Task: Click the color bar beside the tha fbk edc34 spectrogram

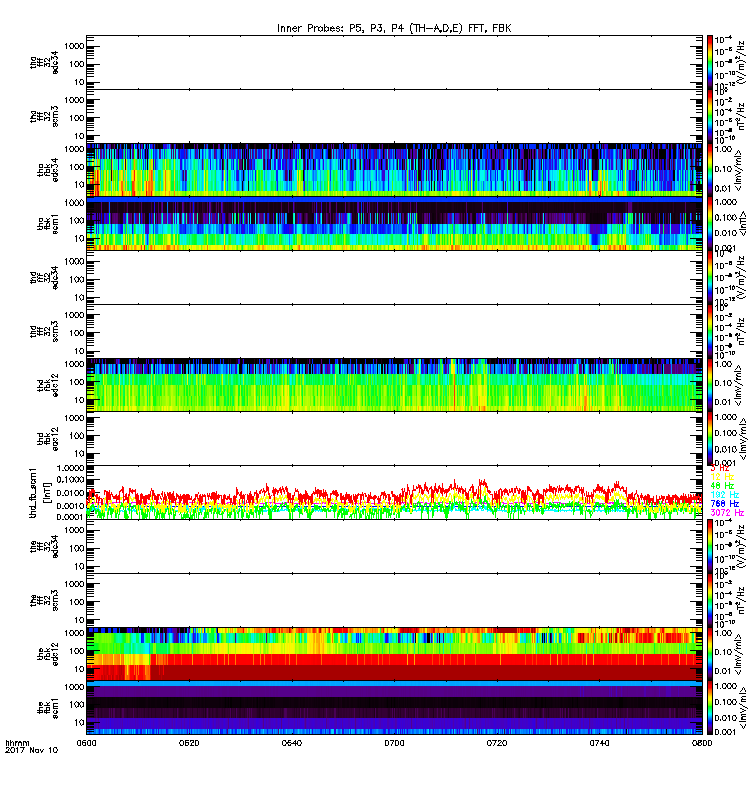Action: click(710, 170)
